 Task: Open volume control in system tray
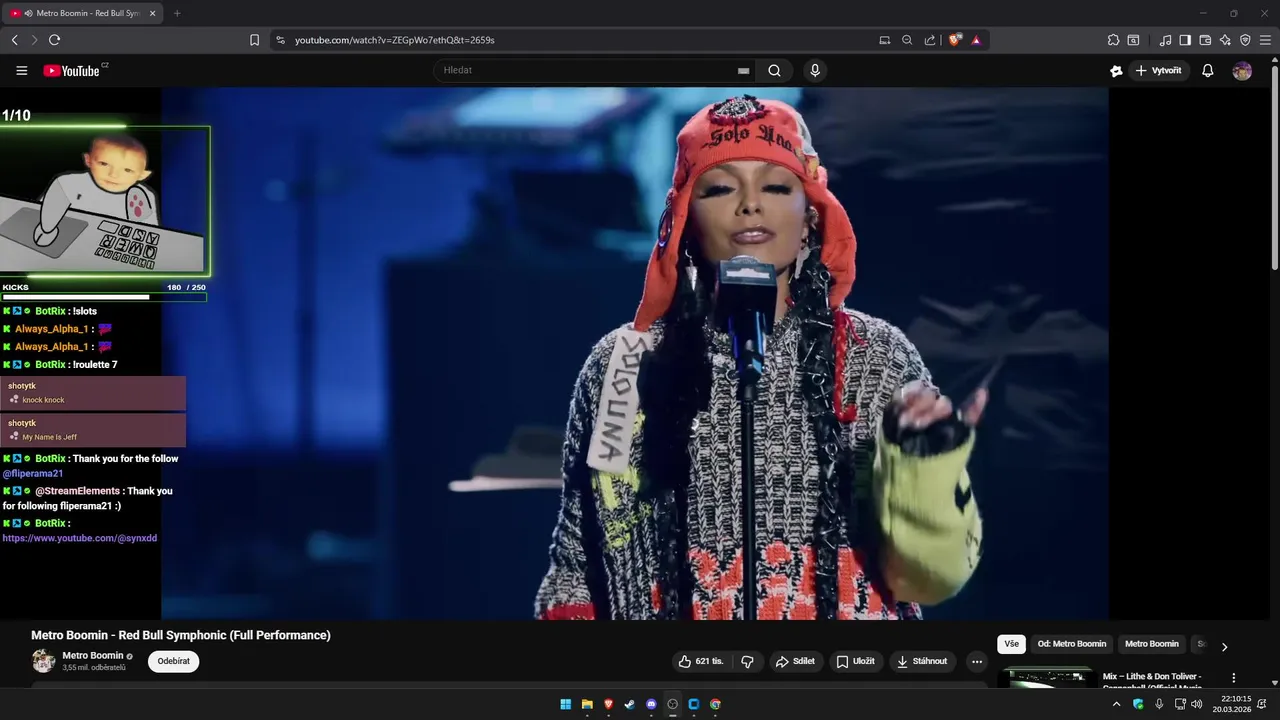click(x=1197, y=704)
